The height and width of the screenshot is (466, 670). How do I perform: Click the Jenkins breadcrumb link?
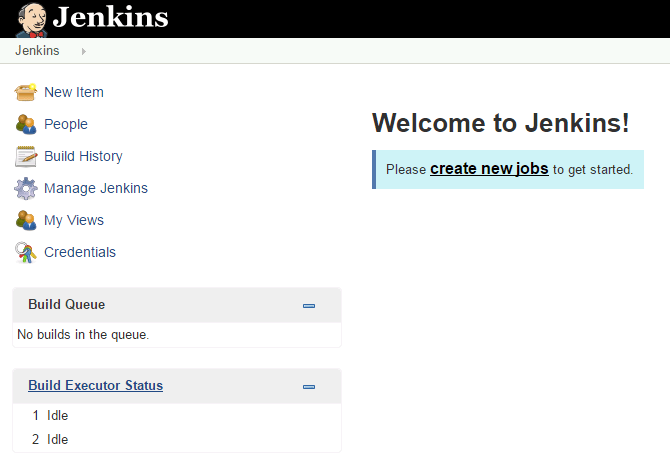(x=37, y=51)
